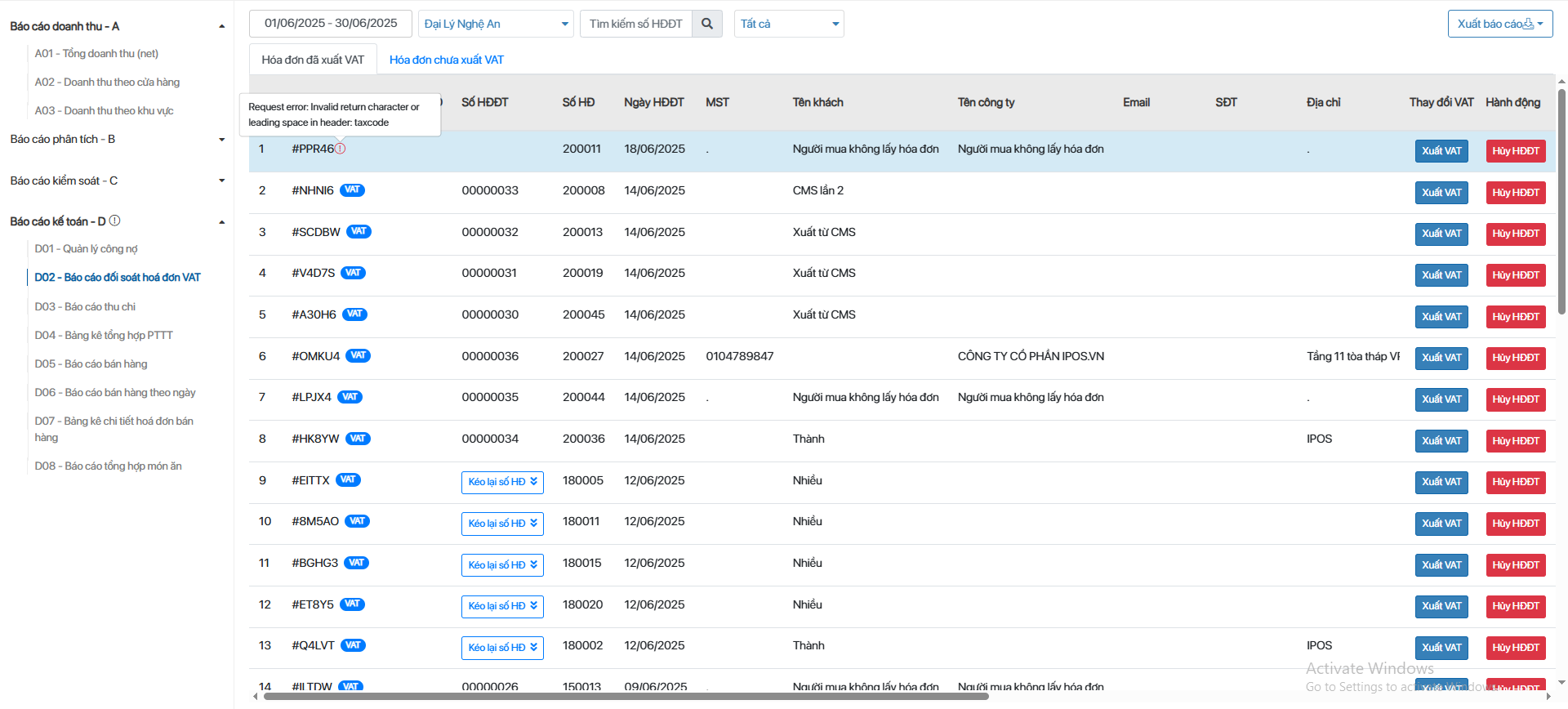Click the info icon beside Báo cáo kế toán - D

(115, 221)
